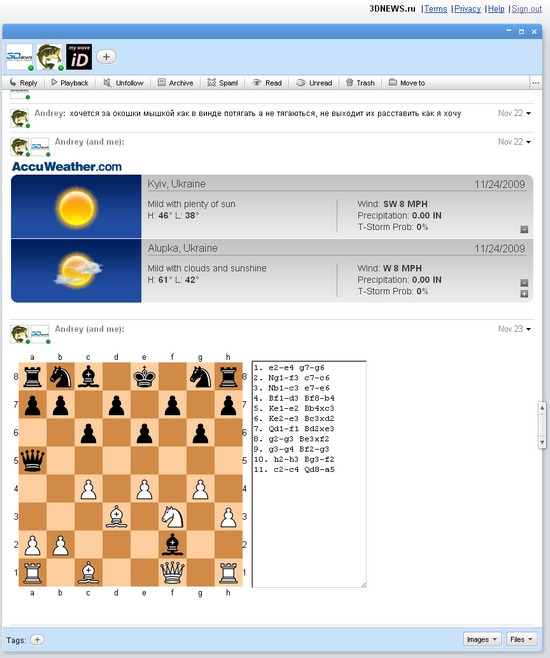Viewport: 550px width, 658px height.
Task: Open the Nov 23 message dropdown menu
Action: tap(528, 329)
